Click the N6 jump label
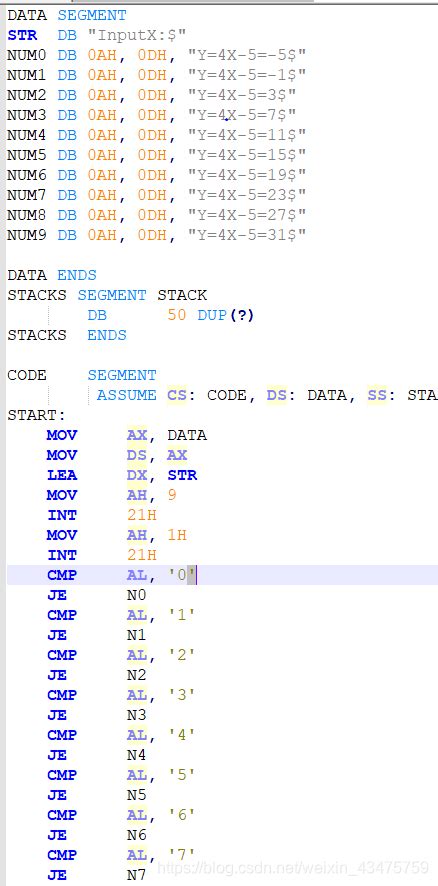The height and width of the screenshot is (886, 438). click(137, 835)
